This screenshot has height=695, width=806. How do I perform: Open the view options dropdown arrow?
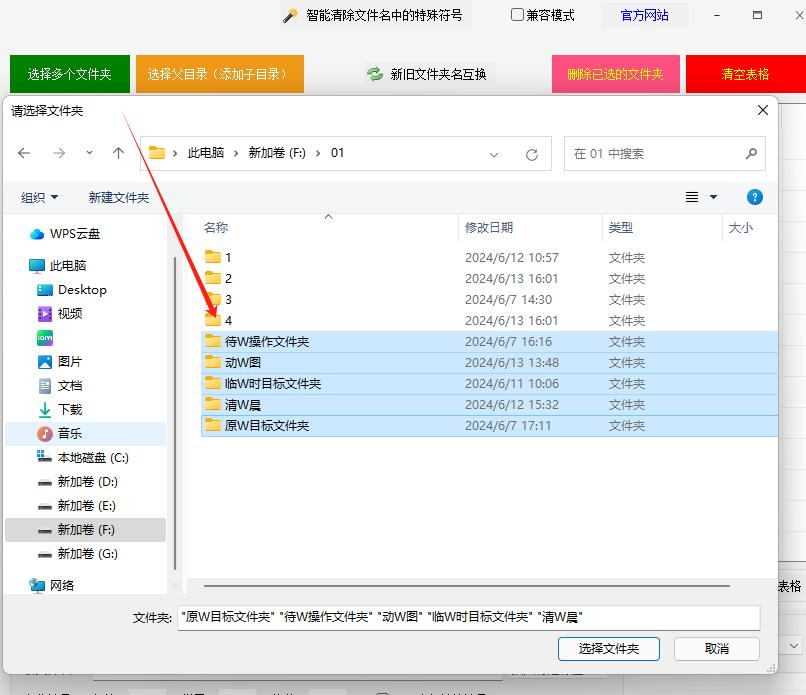pos(714,197)
